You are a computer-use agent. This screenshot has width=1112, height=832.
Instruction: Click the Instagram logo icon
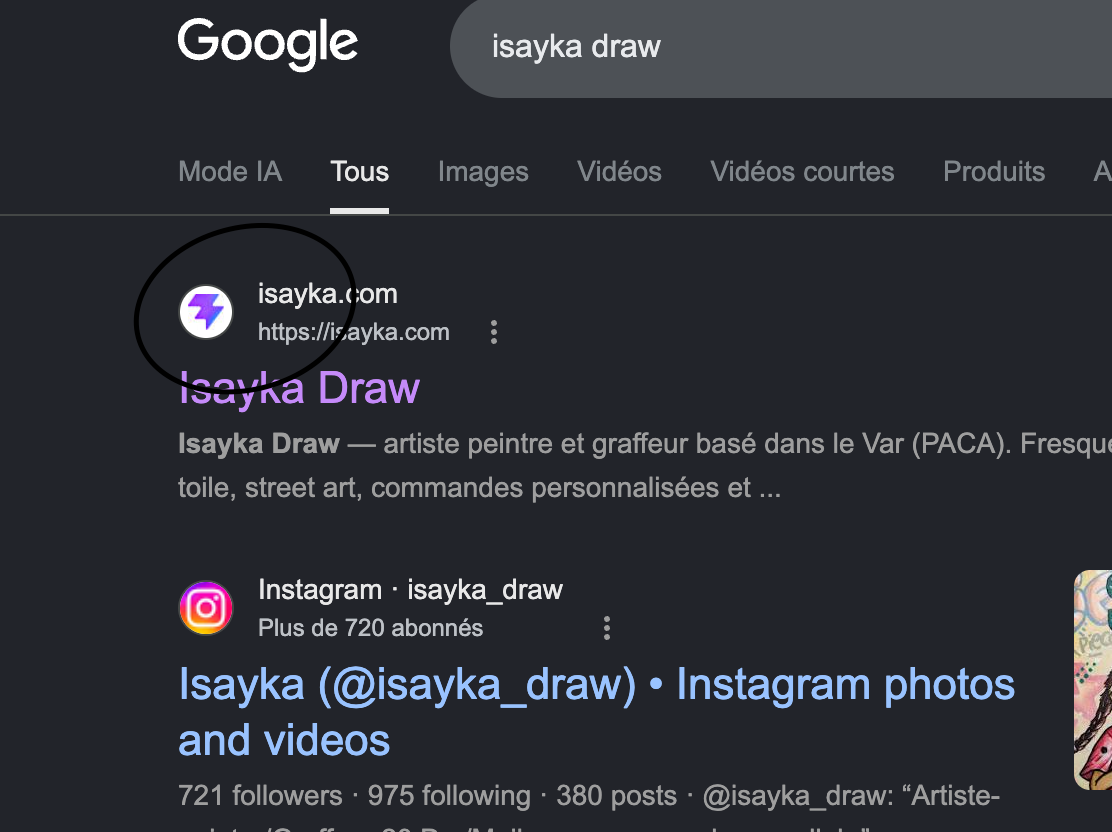pyautogui.click(x=206, y=608)
